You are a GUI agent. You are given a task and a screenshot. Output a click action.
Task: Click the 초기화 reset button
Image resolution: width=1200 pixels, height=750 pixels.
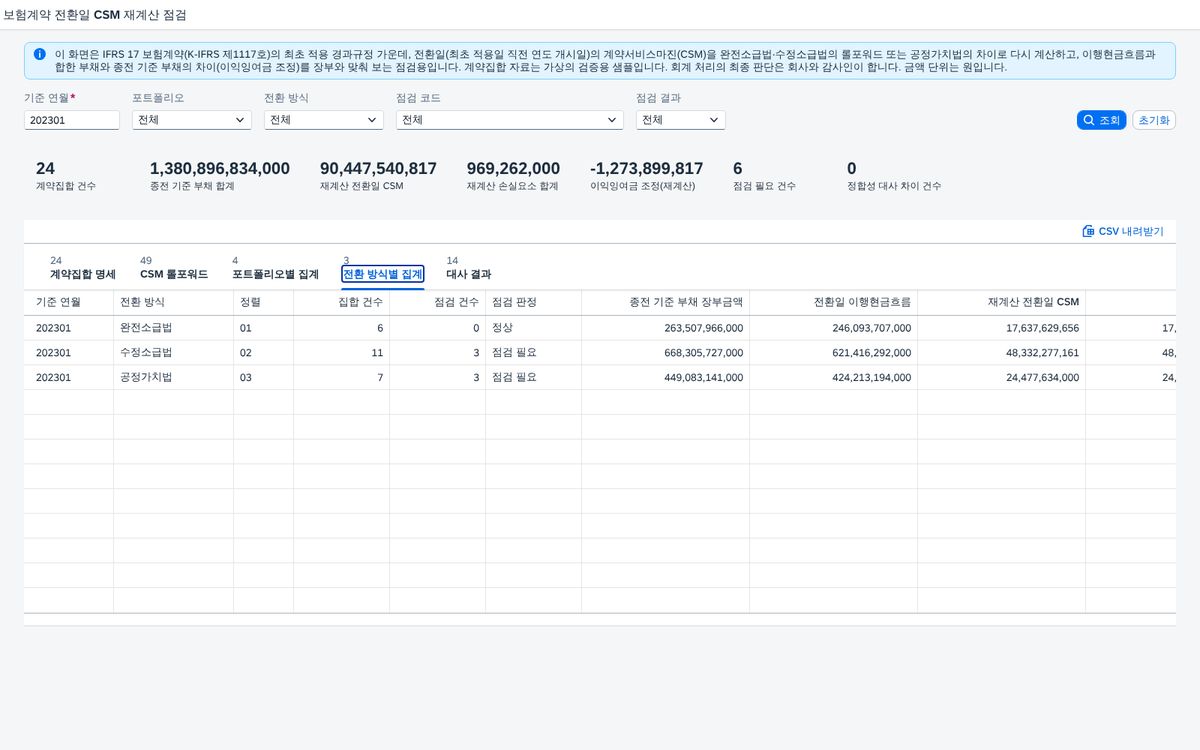point(1154,120)
